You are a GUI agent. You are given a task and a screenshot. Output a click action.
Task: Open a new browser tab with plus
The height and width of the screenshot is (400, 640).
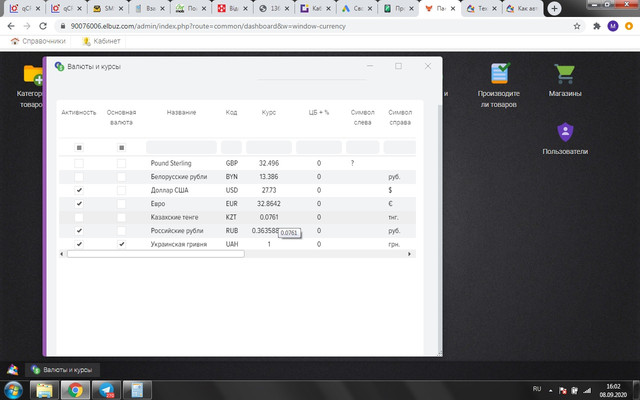(554, 8)
